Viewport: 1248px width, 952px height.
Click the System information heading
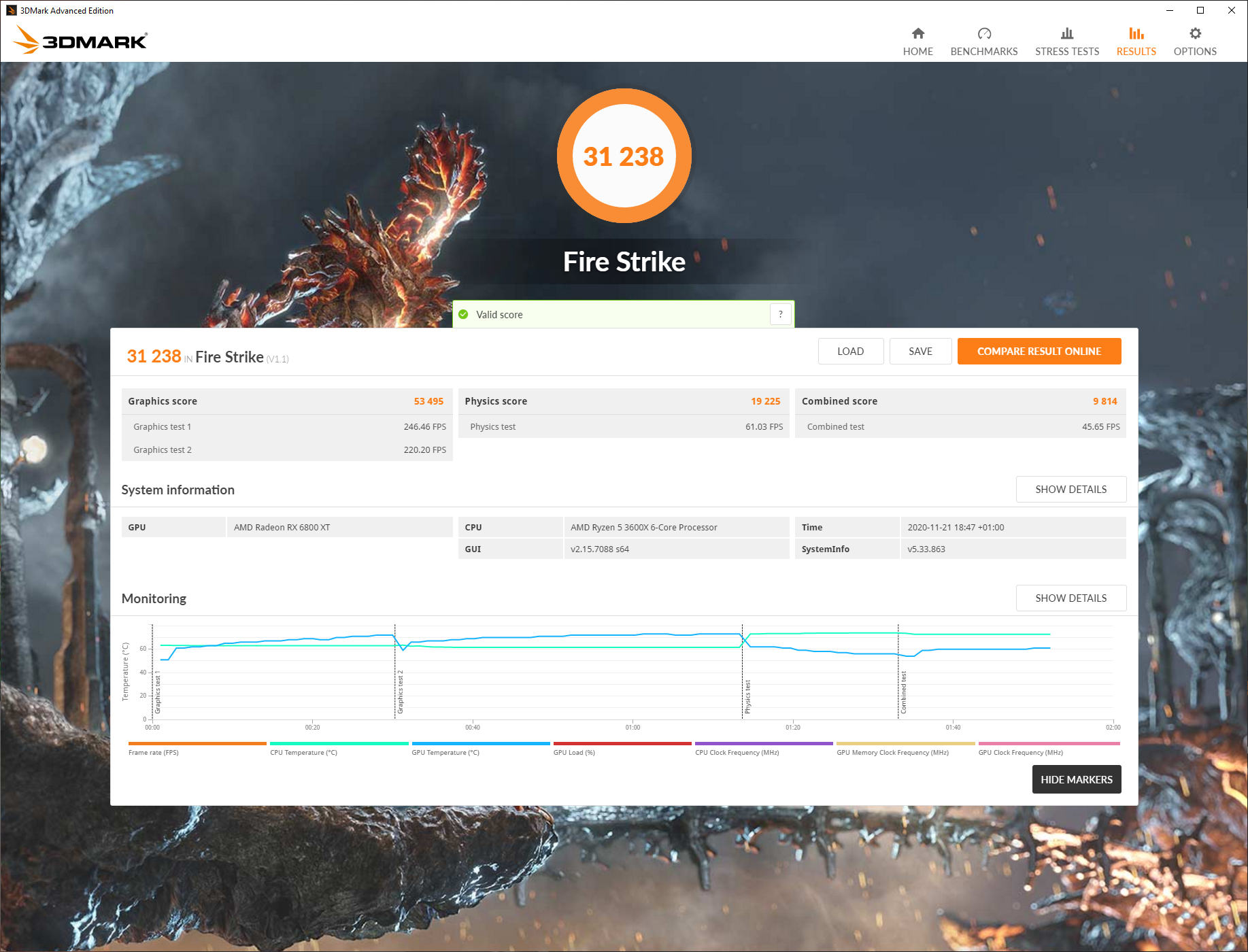point(178,490)
